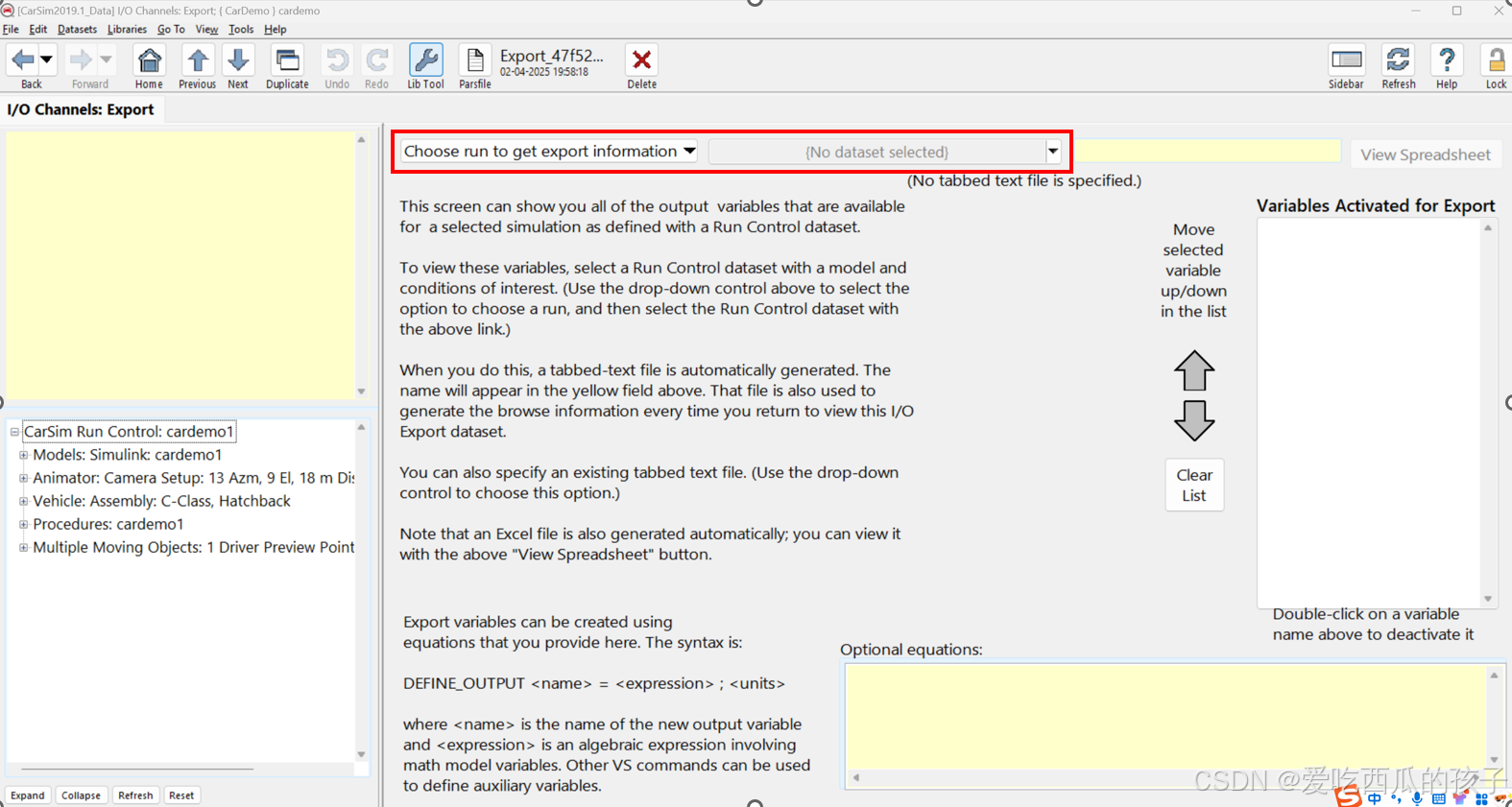Open the '{No dataset selected}' dropdown arrow

coord(1053,152)
